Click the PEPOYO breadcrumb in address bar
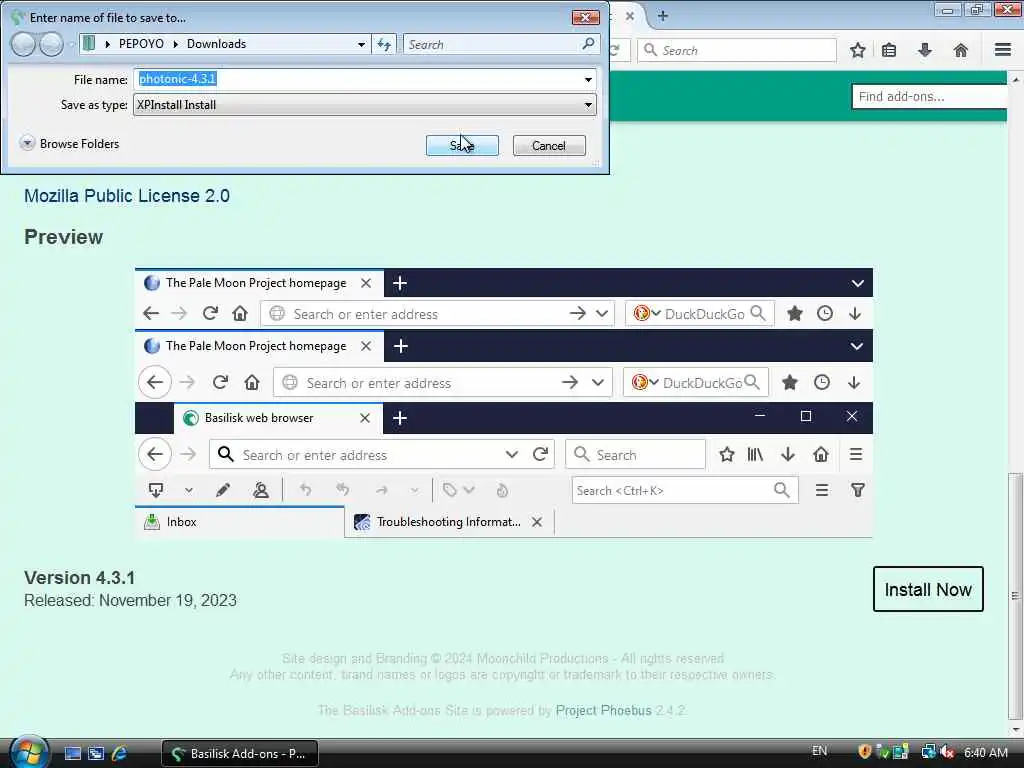The image size is (1024, 768). 141,44
